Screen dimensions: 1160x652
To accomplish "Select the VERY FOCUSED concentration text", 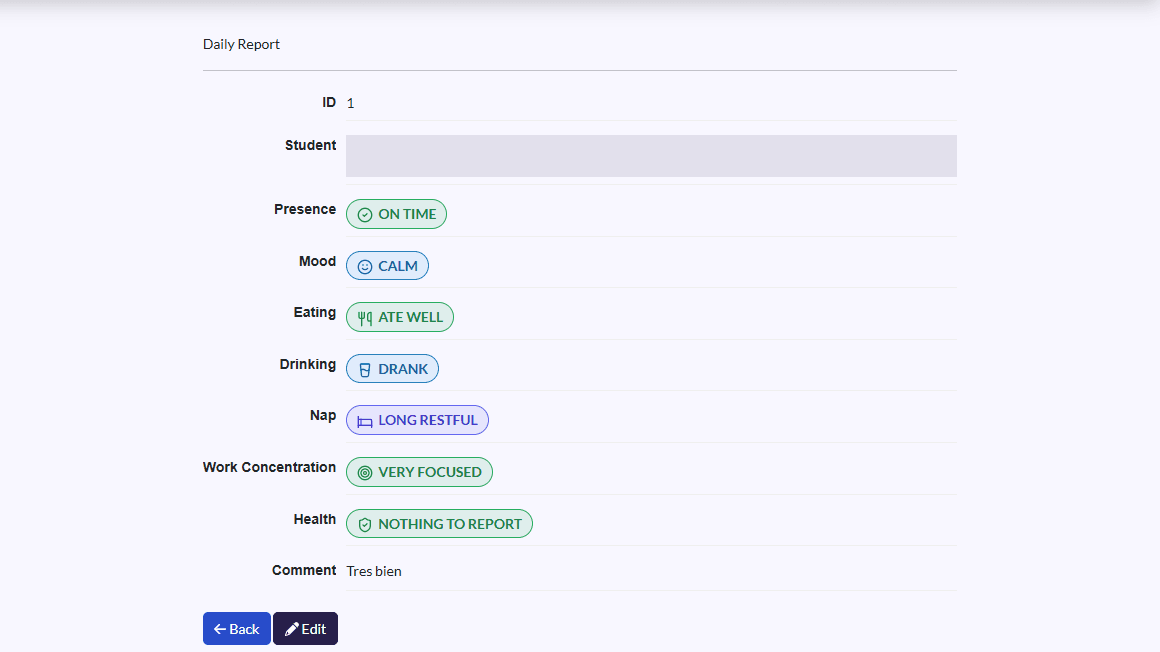I will click(430, 471).
